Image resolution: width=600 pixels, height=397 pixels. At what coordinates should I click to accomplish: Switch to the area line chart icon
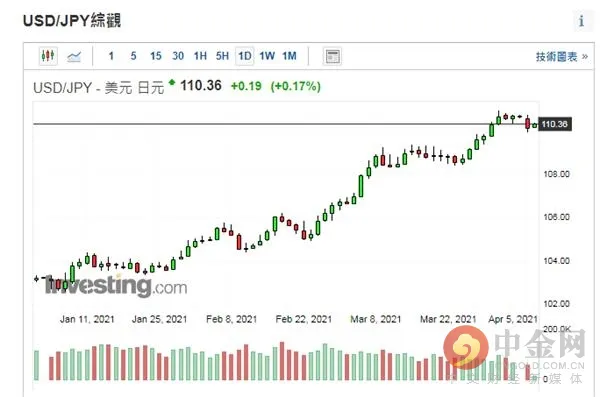tap(74, 57)
